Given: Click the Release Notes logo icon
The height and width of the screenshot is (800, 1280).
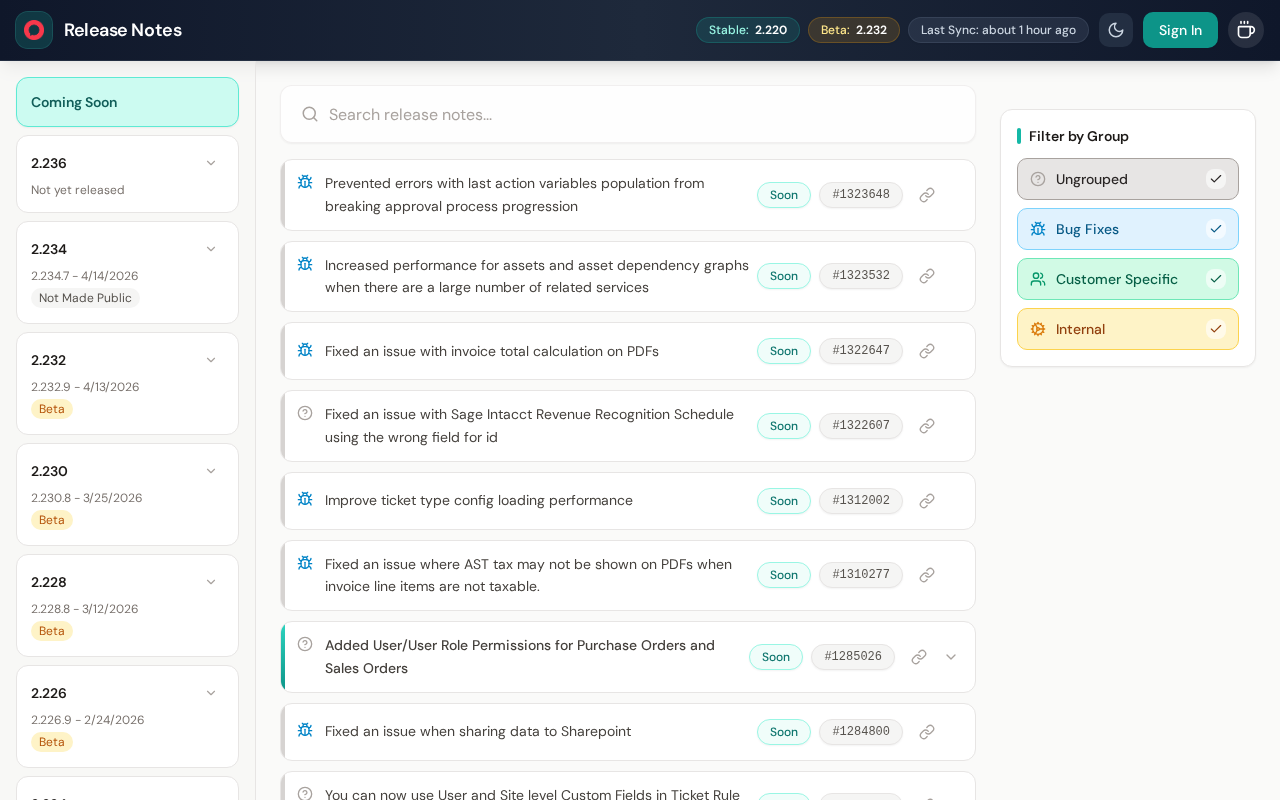Looking at the screenshot, I should point(34,30).
